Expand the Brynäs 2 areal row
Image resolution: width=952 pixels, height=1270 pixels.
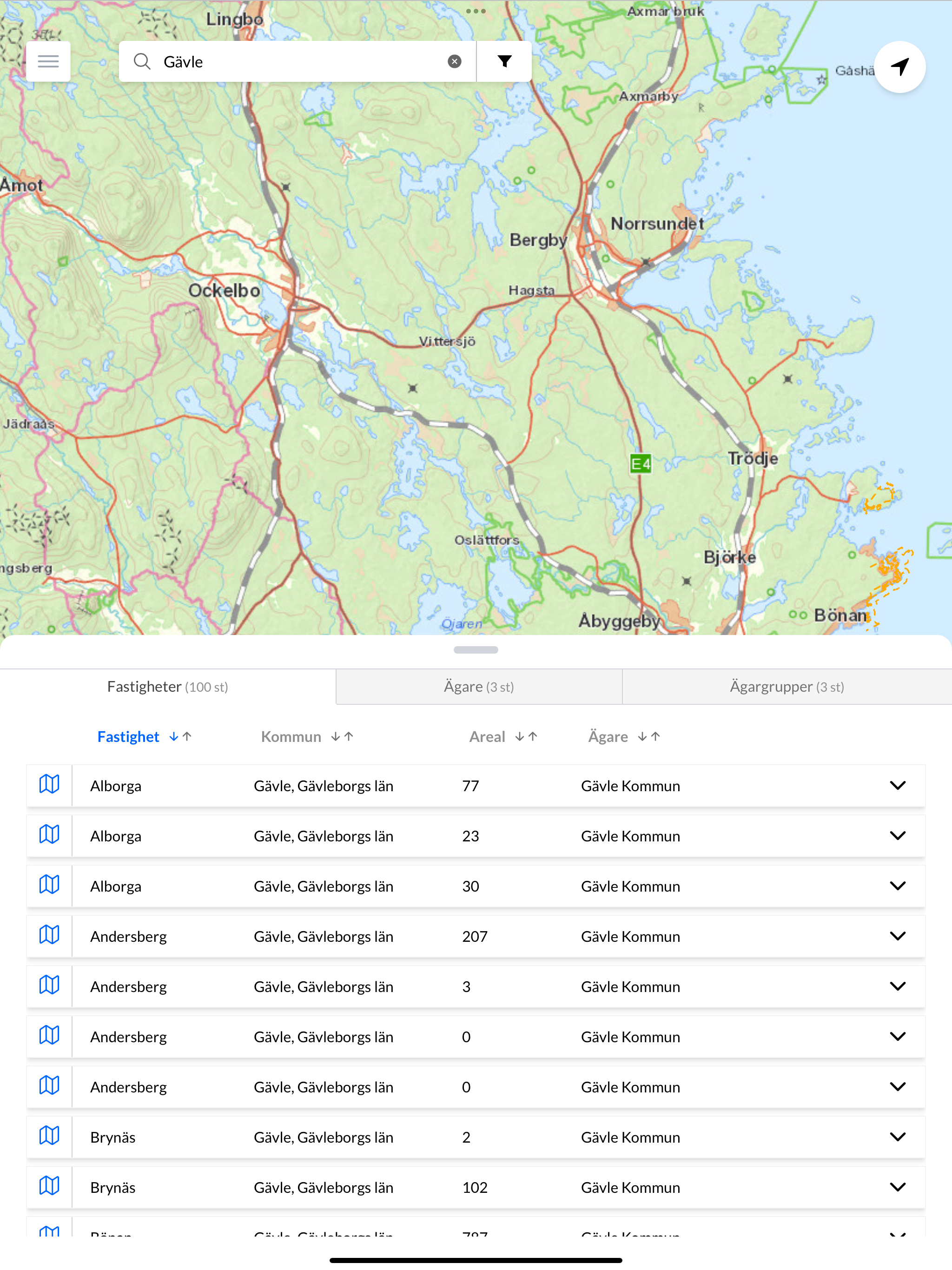pos(898,1136)
